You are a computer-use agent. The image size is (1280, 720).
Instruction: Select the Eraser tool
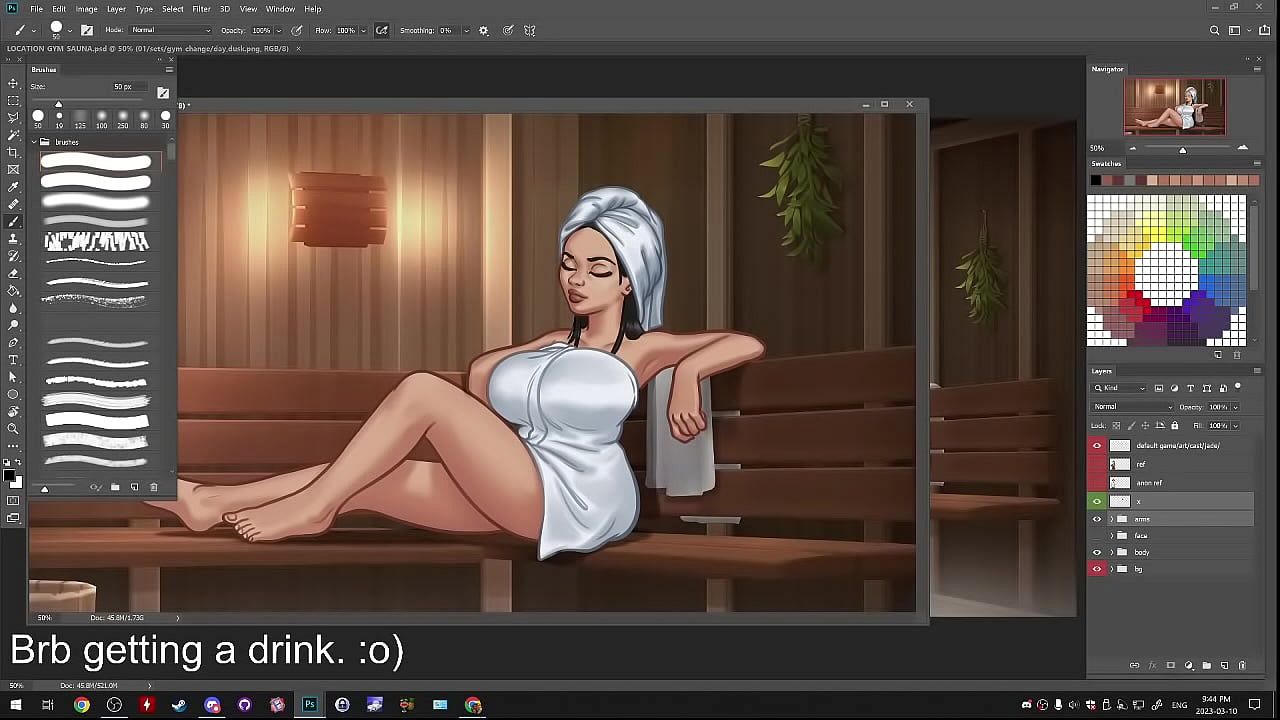click(x=13, y=273)
